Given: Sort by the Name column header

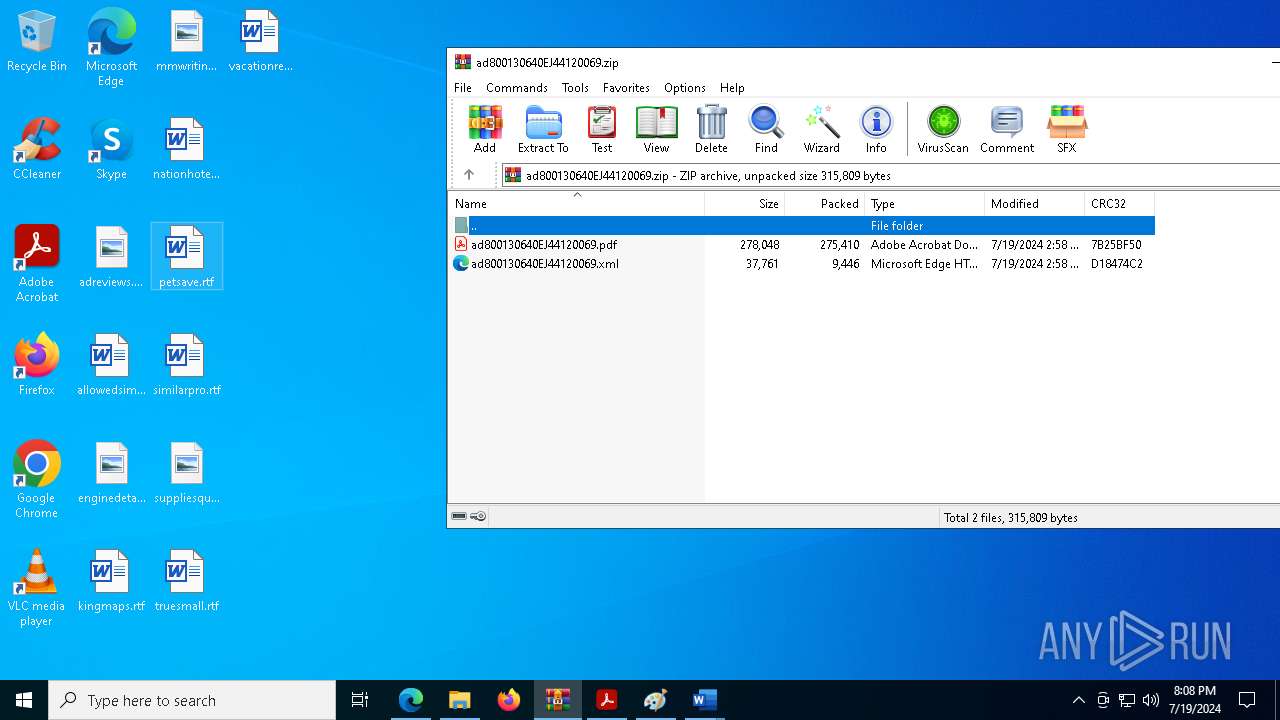Looking at the screenshot, I should click(577, 204).
